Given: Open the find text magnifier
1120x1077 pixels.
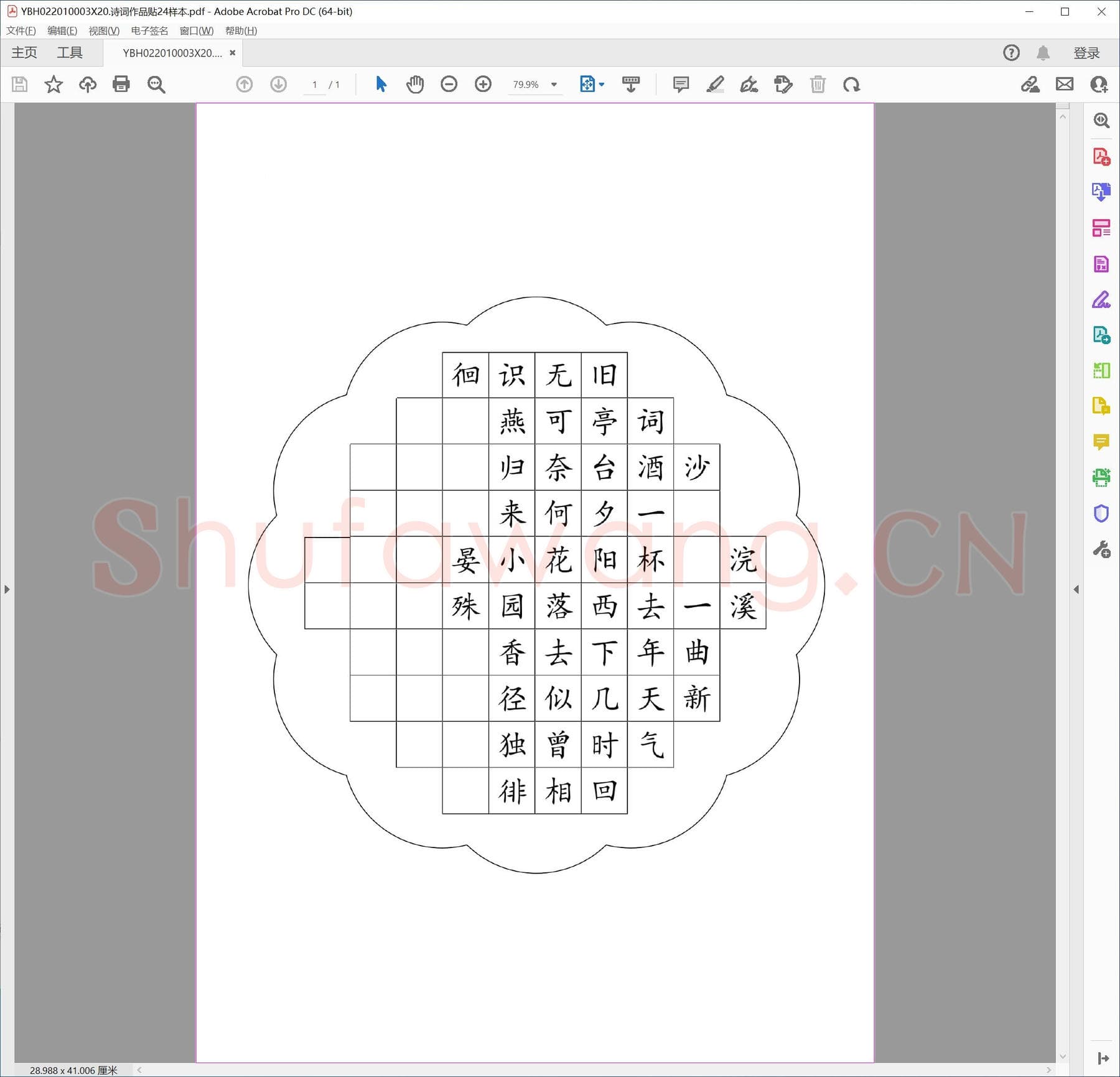Looking at the screenshot, I should tap(156, 85).
